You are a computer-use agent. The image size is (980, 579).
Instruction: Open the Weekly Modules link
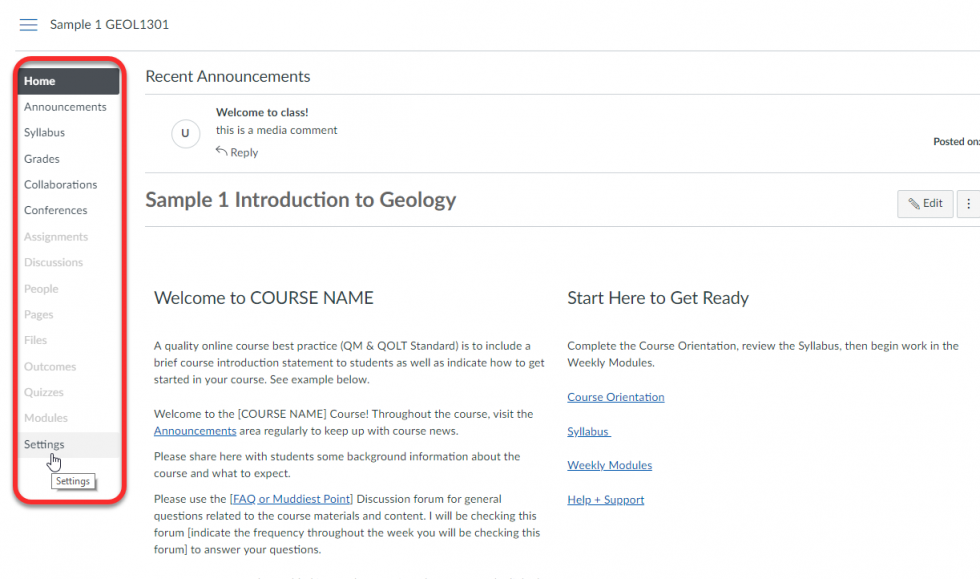609,465
